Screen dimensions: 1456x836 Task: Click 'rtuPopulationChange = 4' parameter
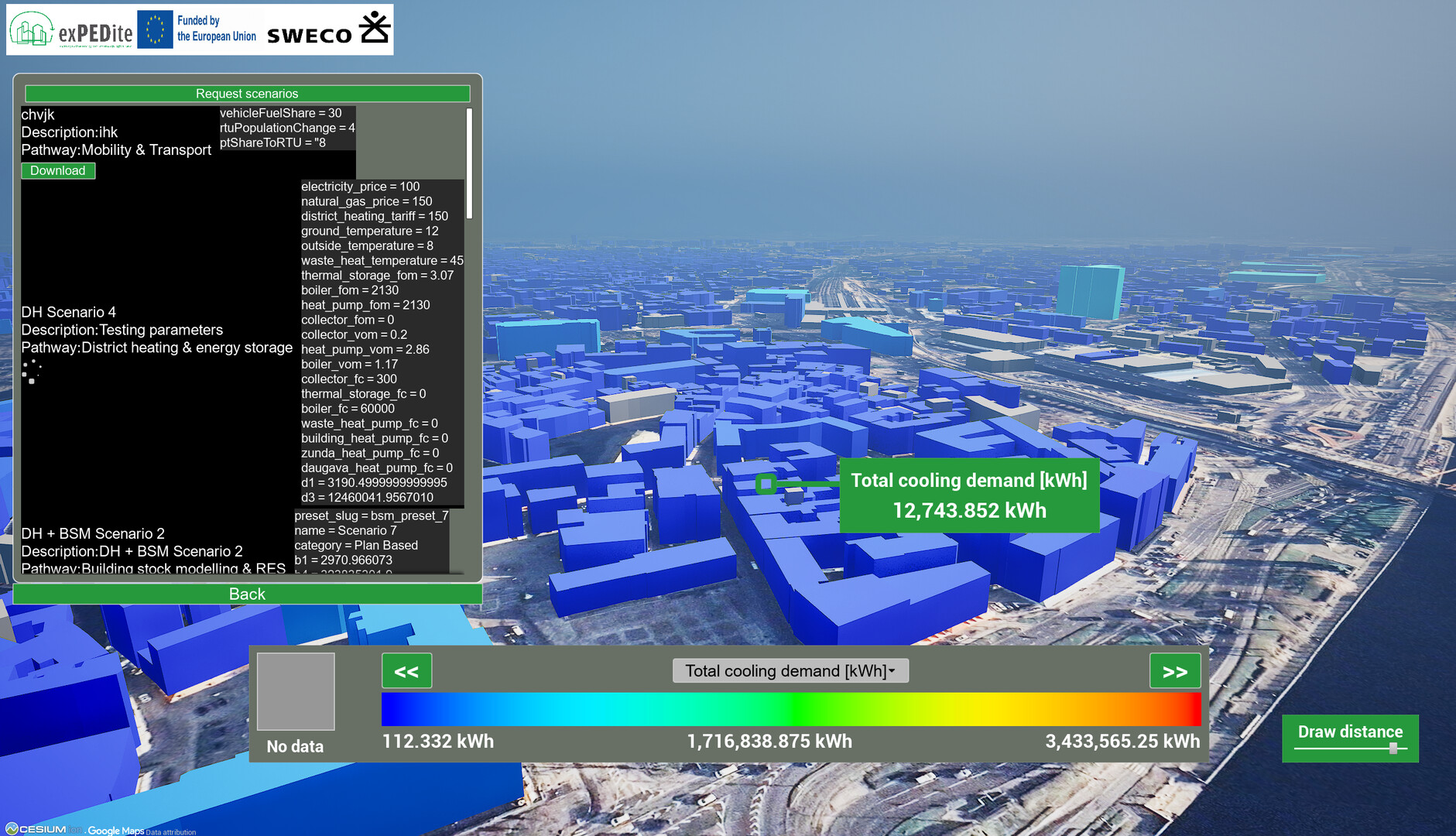[287, 128]
